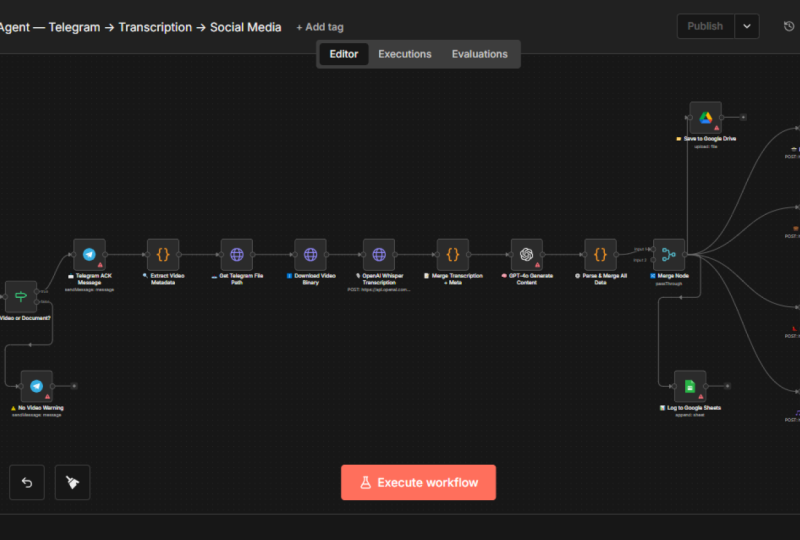This screenshot has height=540, width=800.
Task: Select the Get Telegram File Path node
Action: click(x=237, y=254)
